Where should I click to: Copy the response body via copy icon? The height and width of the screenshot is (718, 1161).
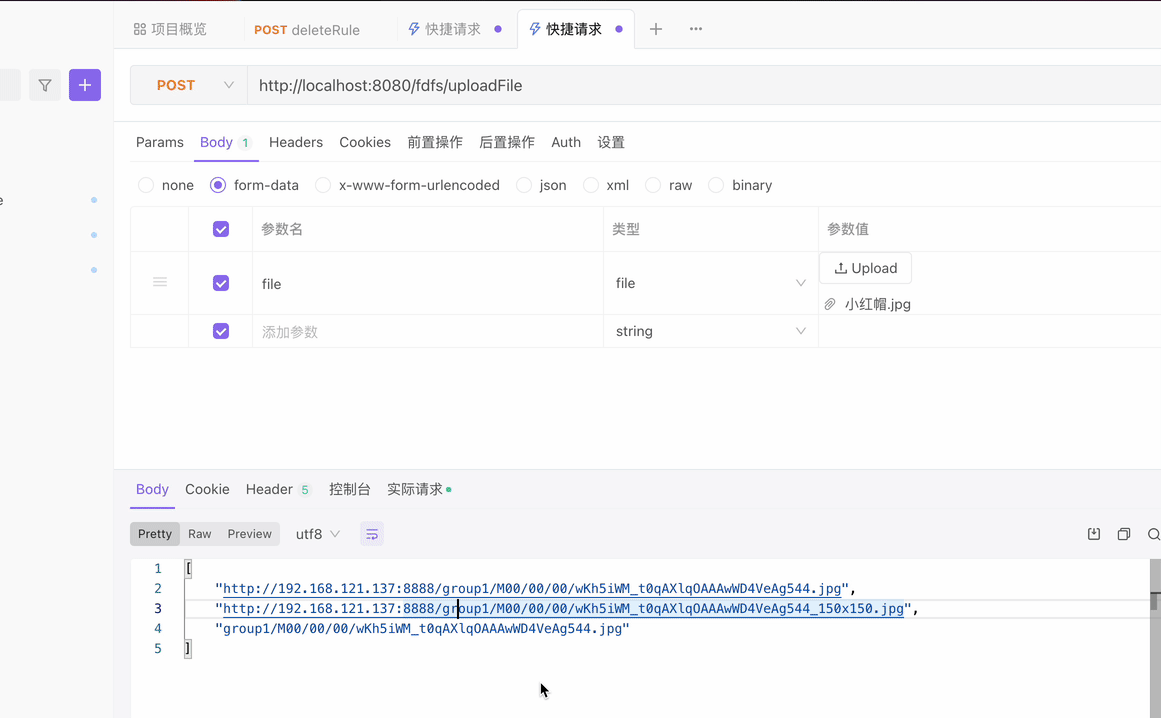tap(1123, 534)
